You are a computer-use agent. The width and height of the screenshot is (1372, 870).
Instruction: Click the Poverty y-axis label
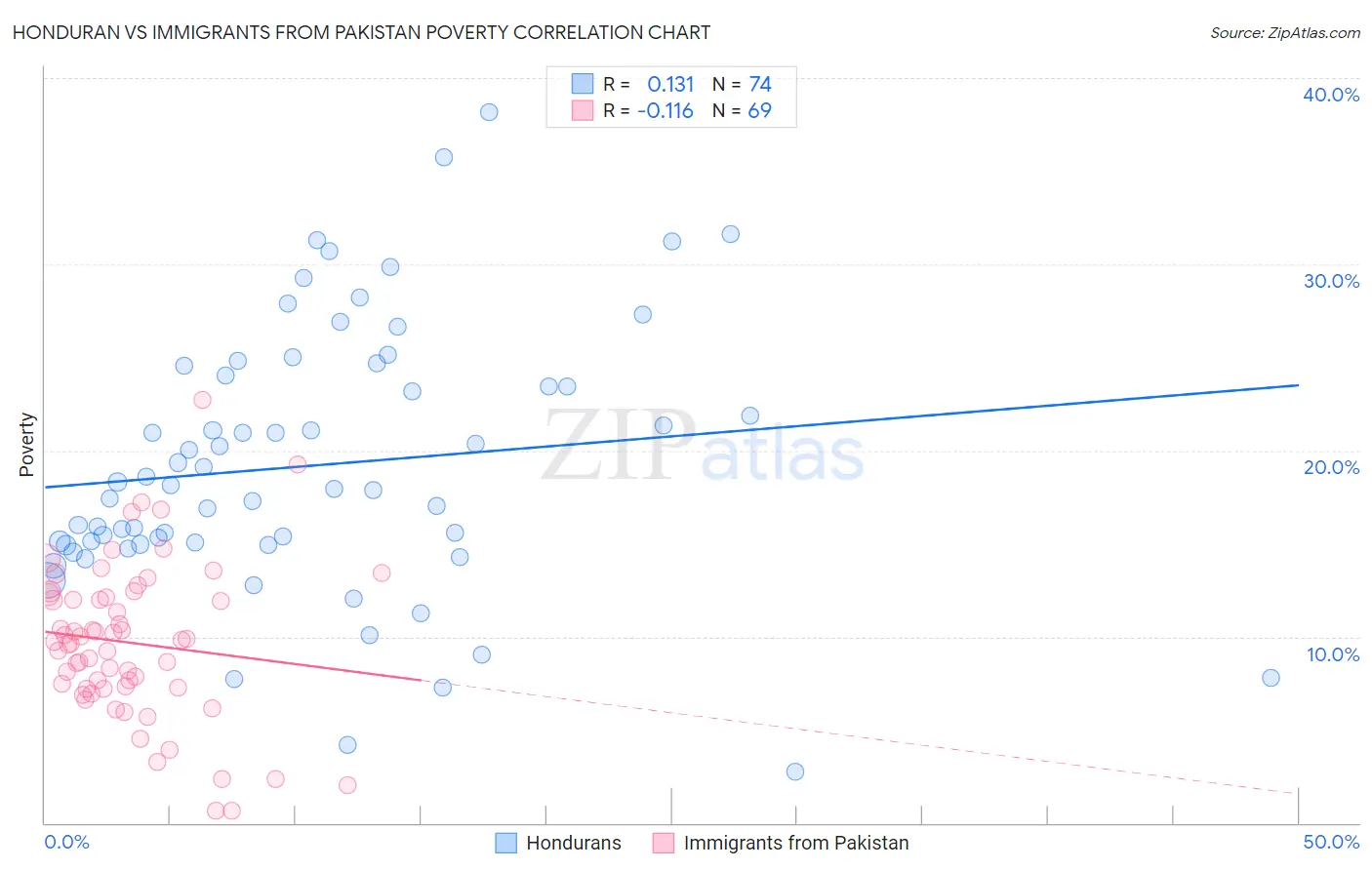click(26, 445)
